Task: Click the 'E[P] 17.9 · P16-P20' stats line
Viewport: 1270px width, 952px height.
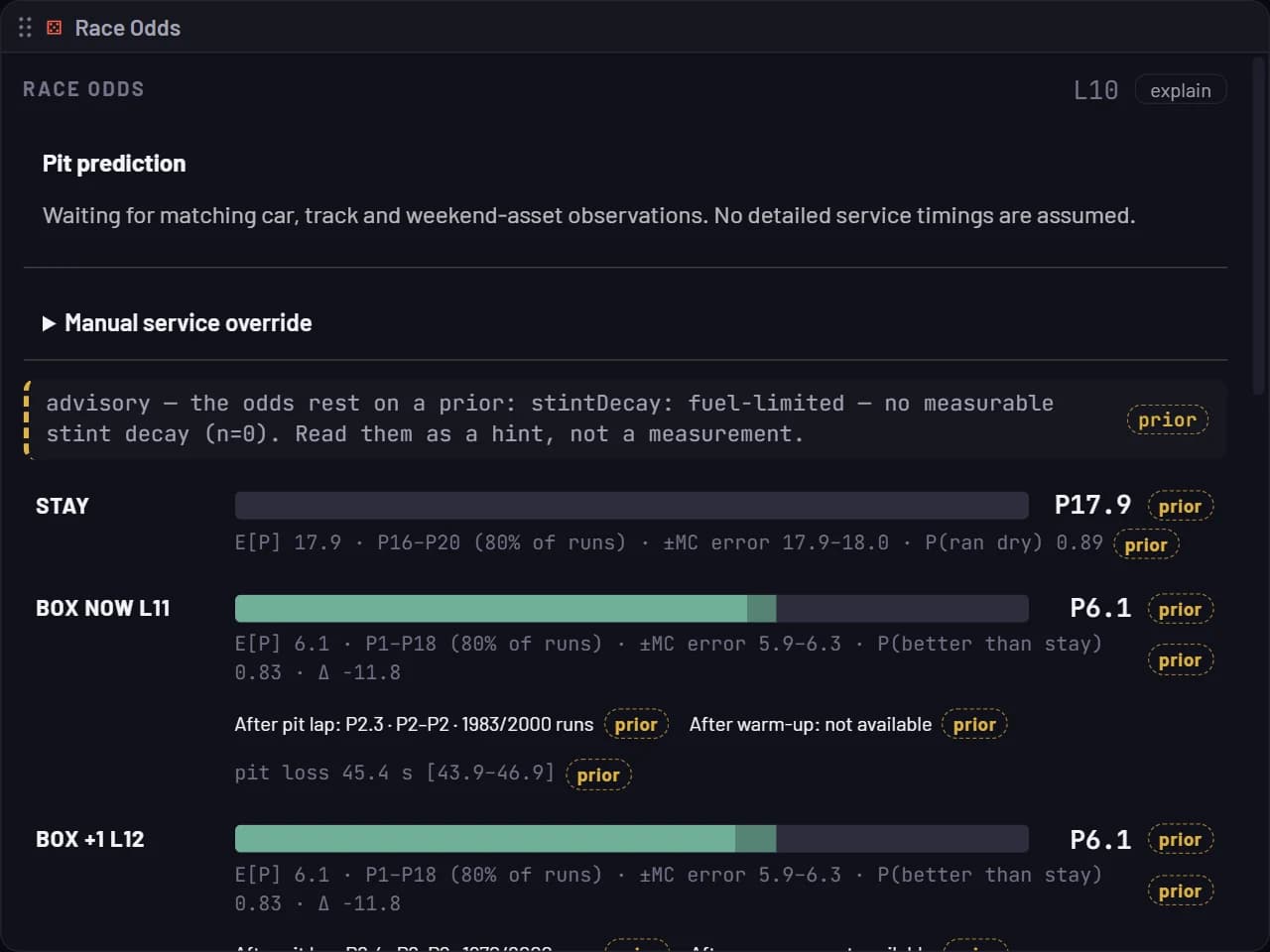Action: pos(669,542)
